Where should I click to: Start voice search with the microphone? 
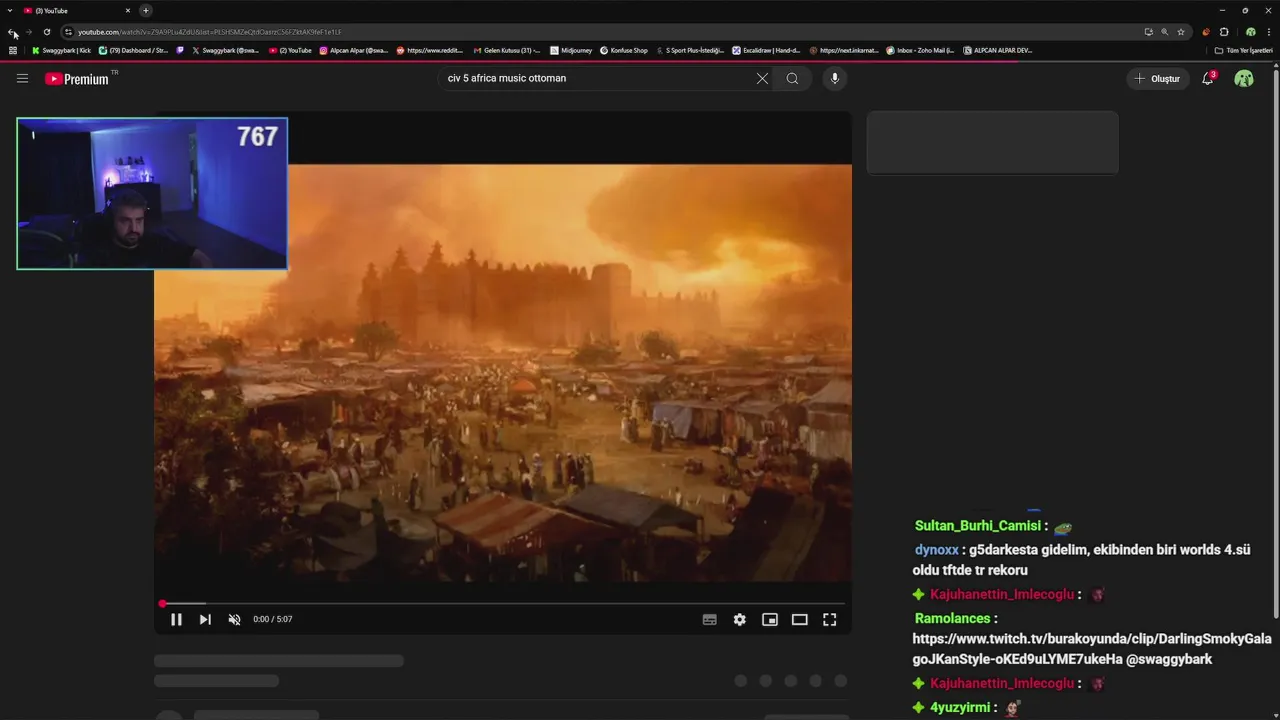click(x=834, y=78)
